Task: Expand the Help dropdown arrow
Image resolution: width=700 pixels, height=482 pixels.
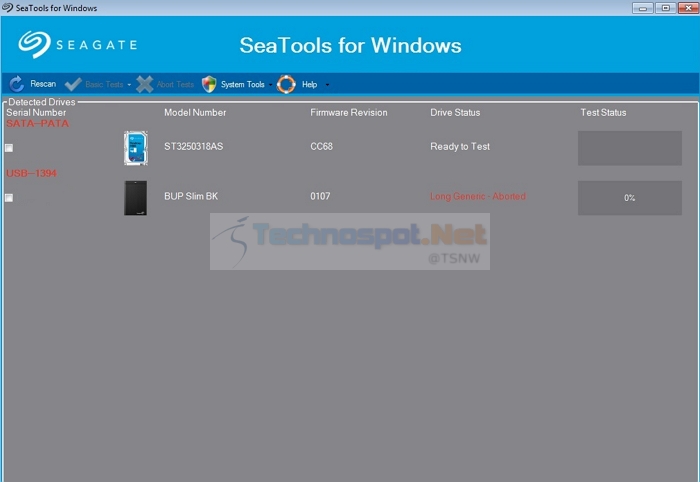Action: pyautogui.click(x=327, y=85)
